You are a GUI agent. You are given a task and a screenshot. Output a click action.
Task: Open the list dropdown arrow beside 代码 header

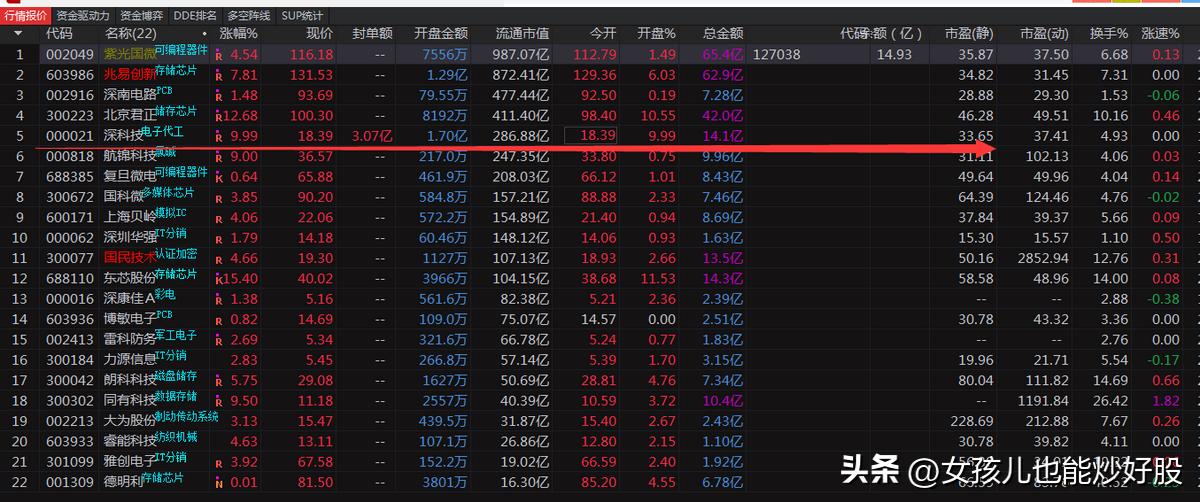(x=19, y=33)
